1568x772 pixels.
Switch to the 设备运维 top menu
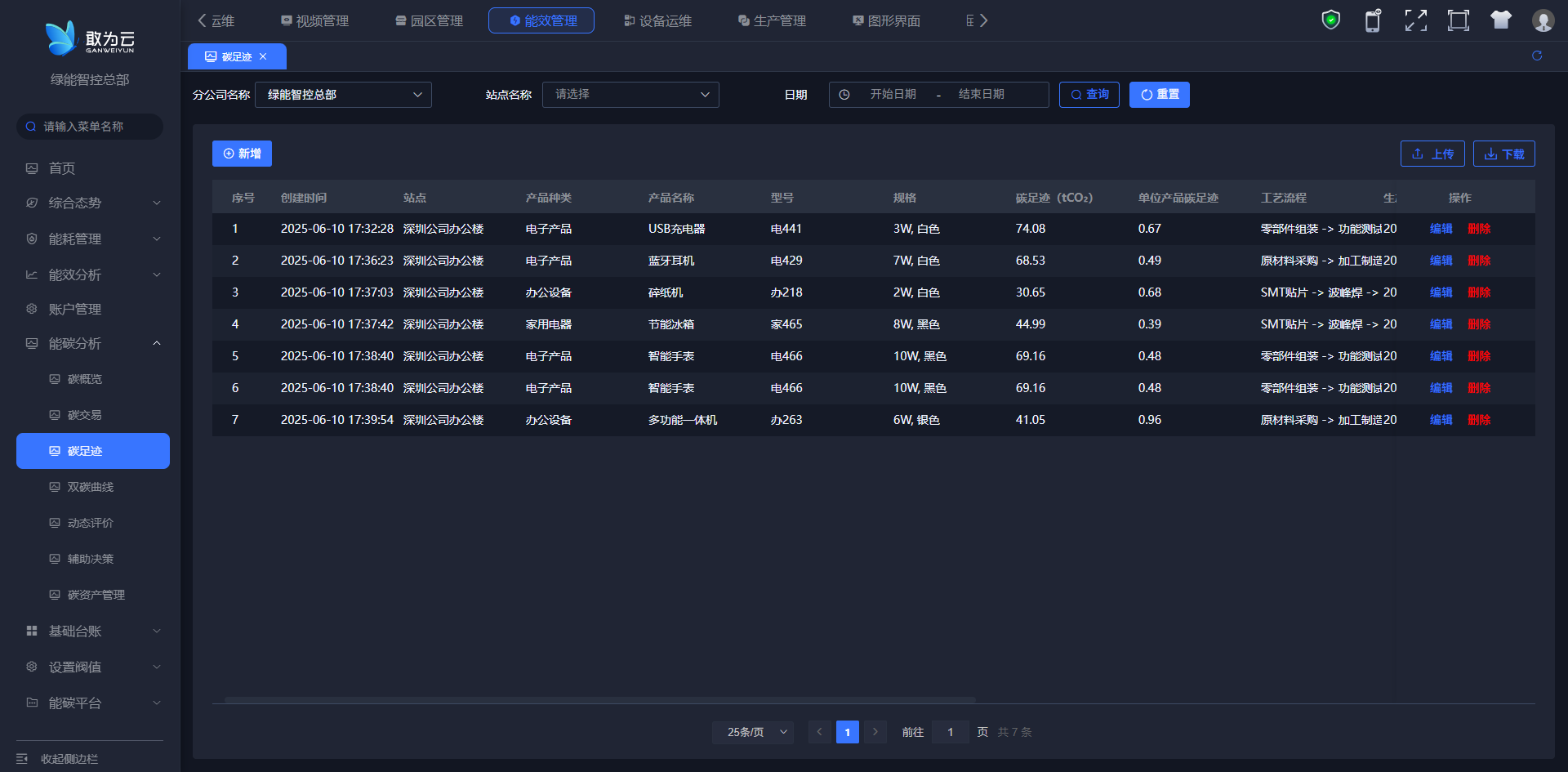[657, 21]
